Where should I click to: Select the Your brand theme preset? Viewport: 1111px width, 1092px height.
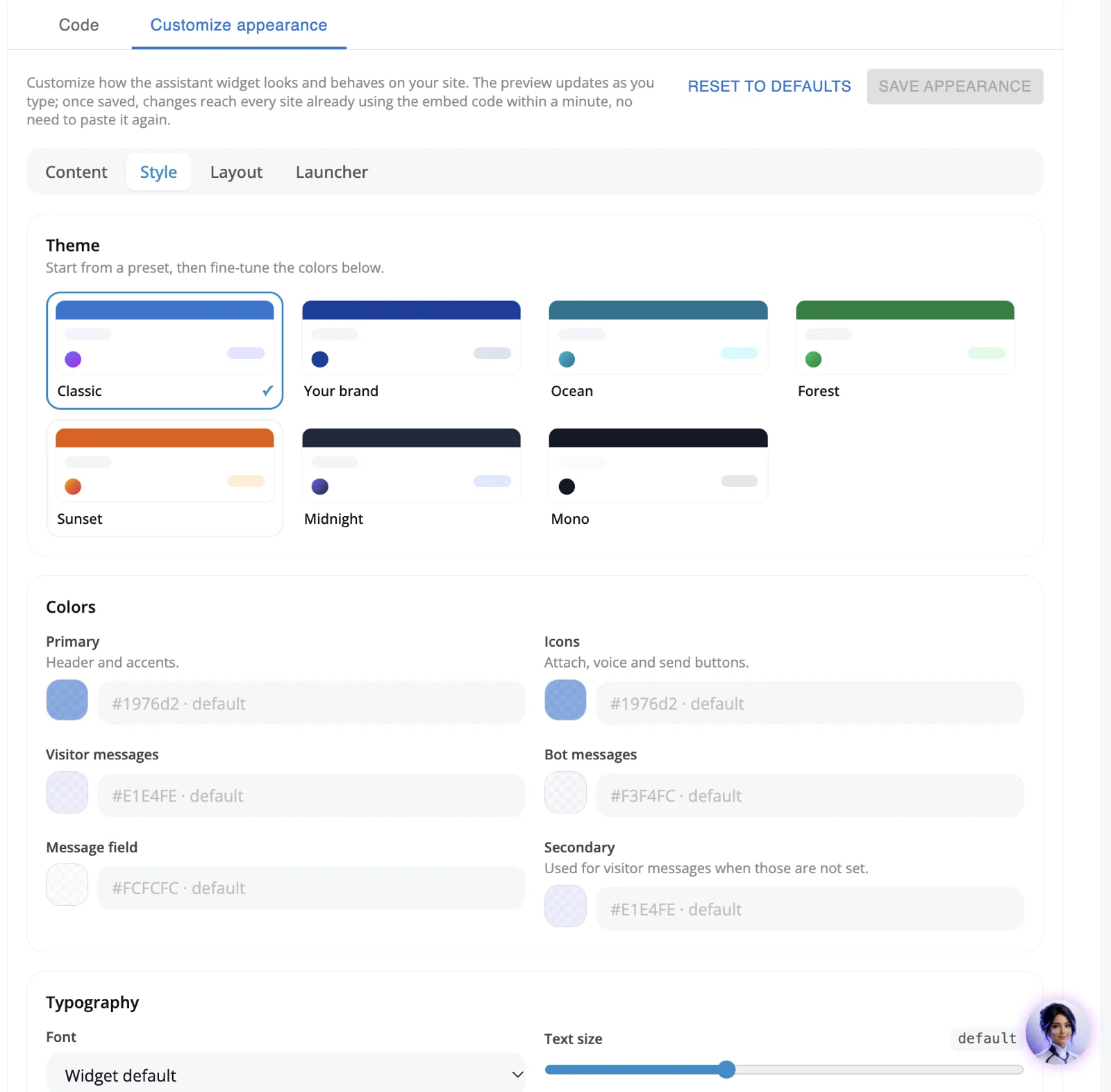[x=411, y=351]
